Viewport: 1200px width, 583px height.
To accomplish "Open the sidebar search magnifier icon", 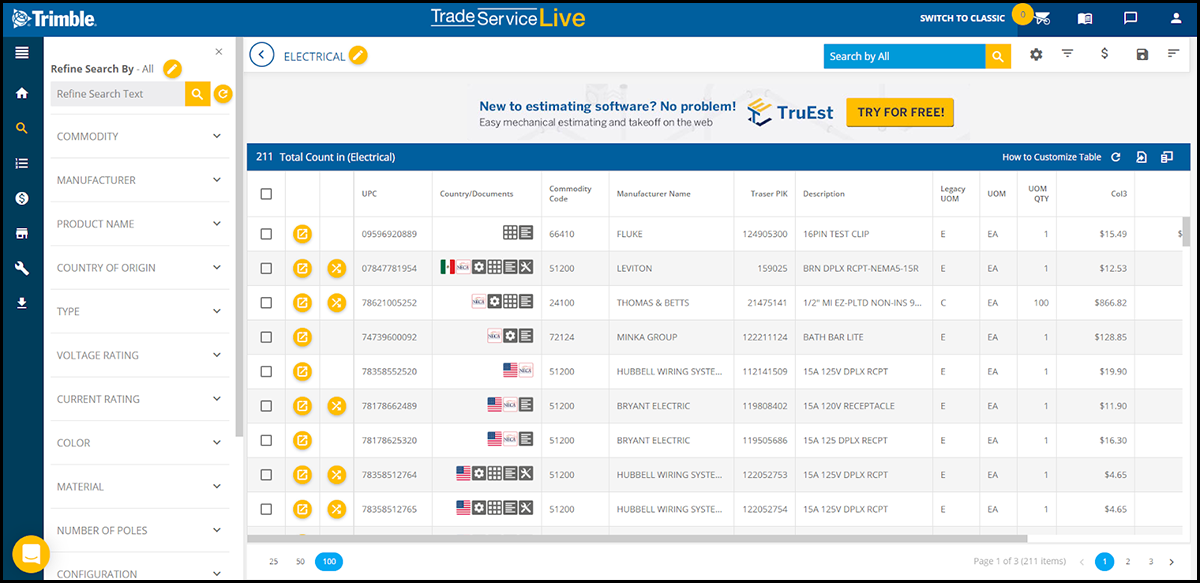I will (x=21, y=128).
